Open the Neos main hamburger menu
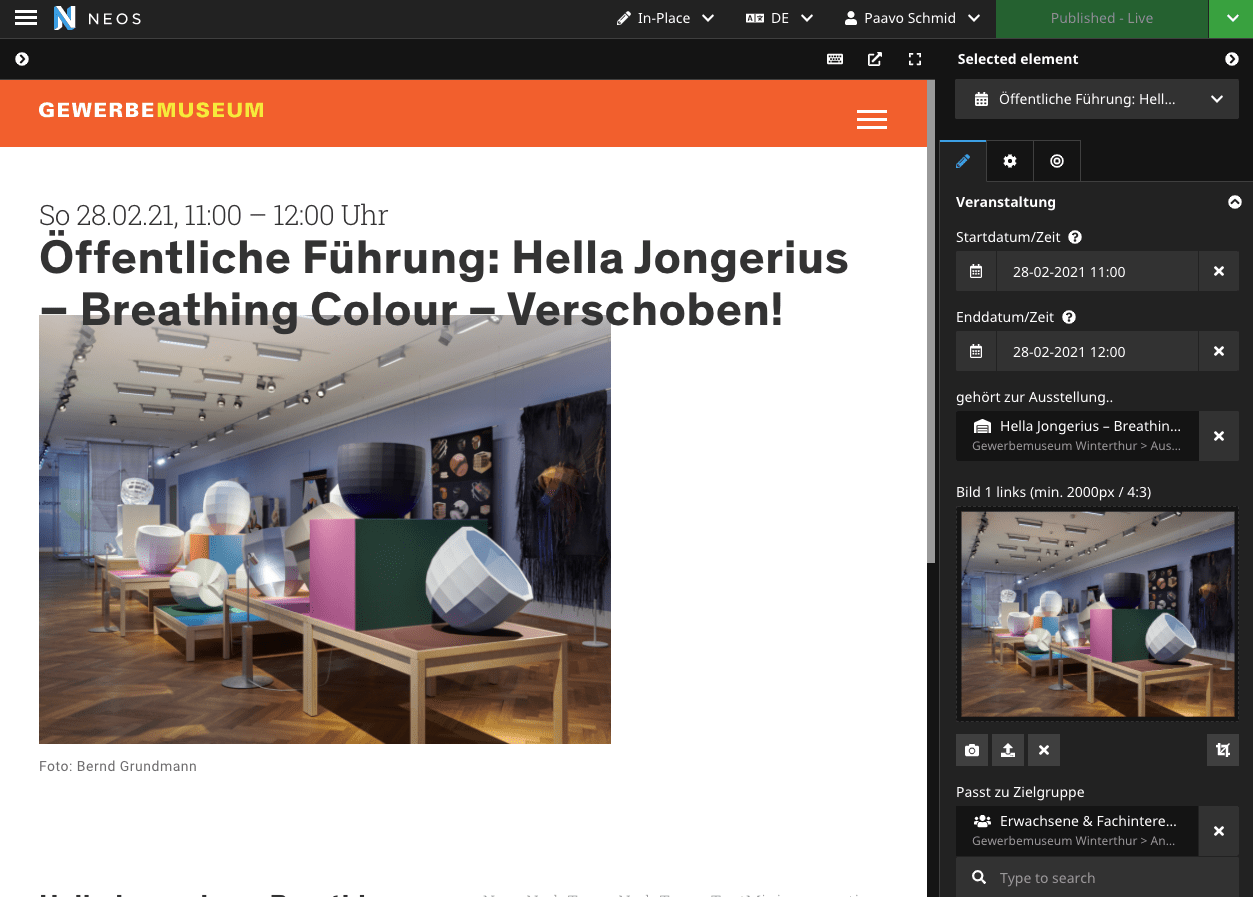Viewport: 1253px width, 897px height. pos(26,18)
